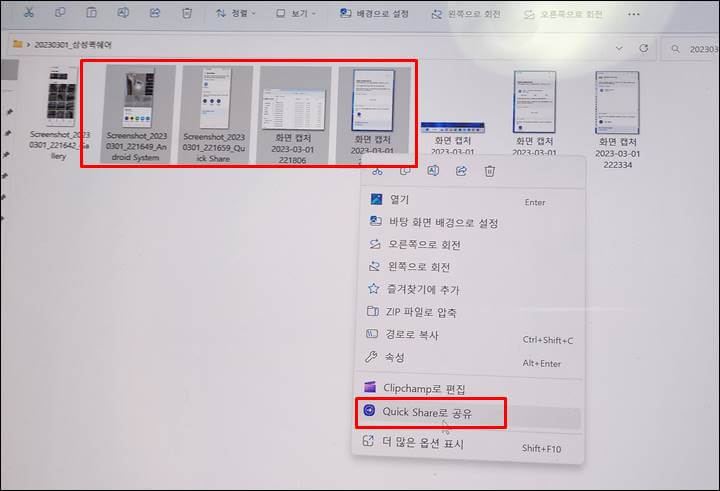
Task: Select the Screenshot_20230301_221659_Quick Share file
Action: coord(214,114)
